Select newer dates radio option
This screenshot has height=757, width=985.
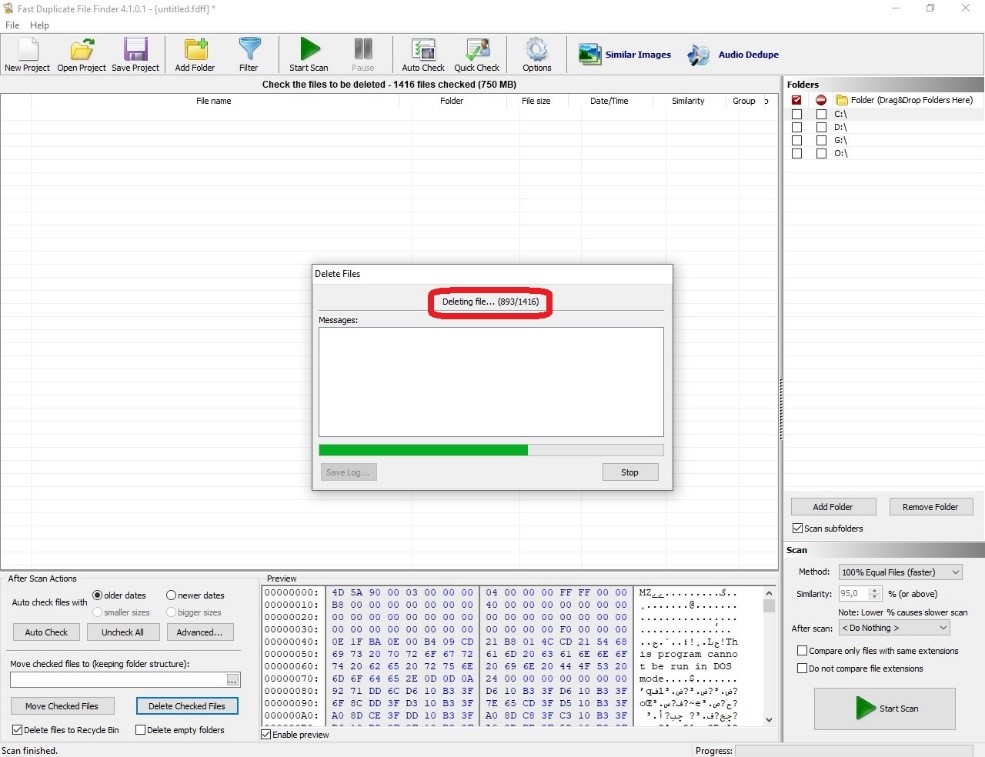(170, 595)
